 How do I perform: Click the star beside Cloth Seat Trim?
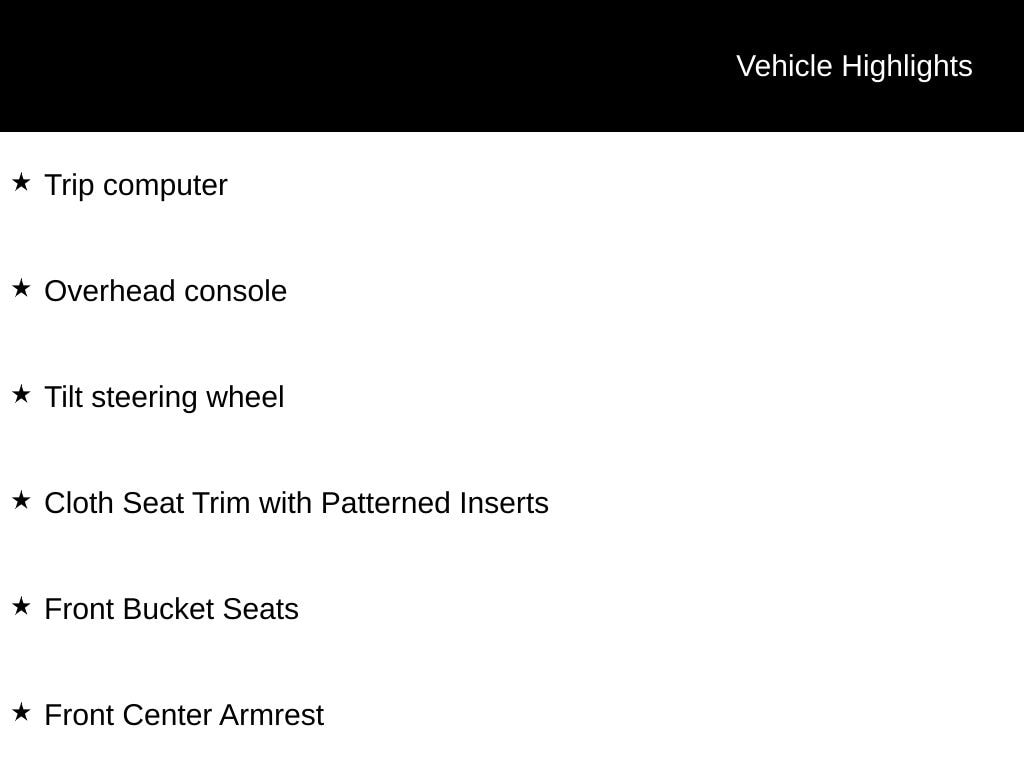[x=21, y=501]
